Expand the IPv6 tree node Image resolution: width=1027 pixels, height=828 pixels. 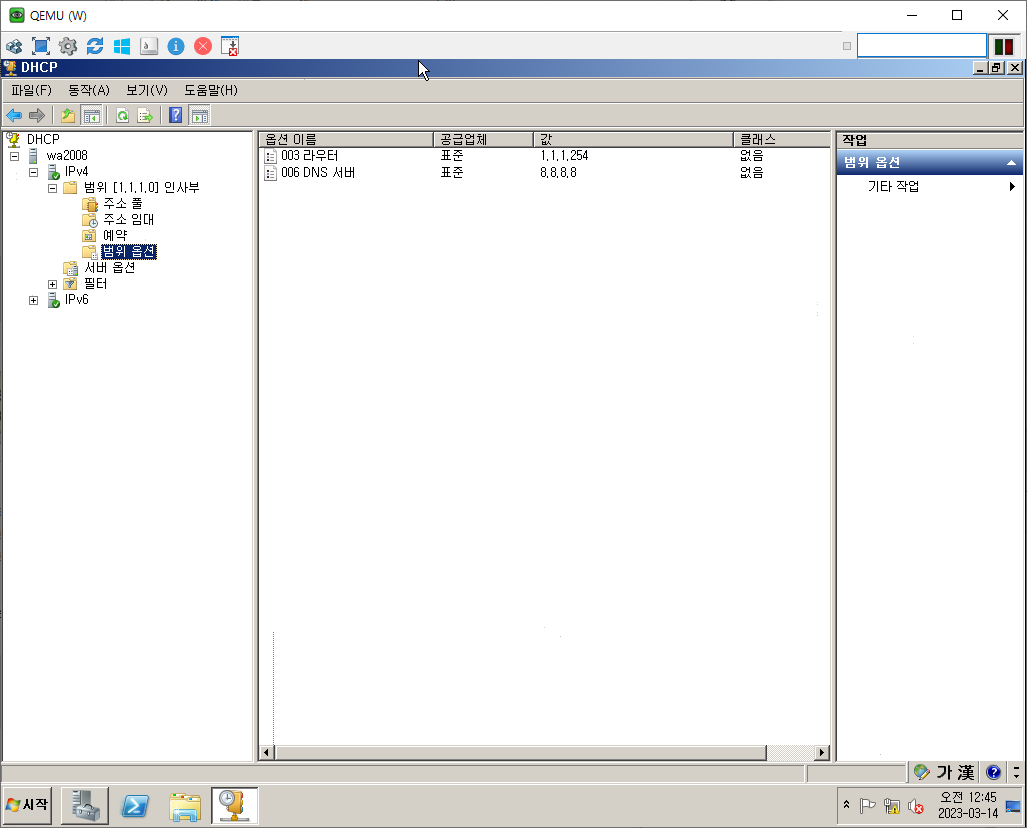pos(33,301)
